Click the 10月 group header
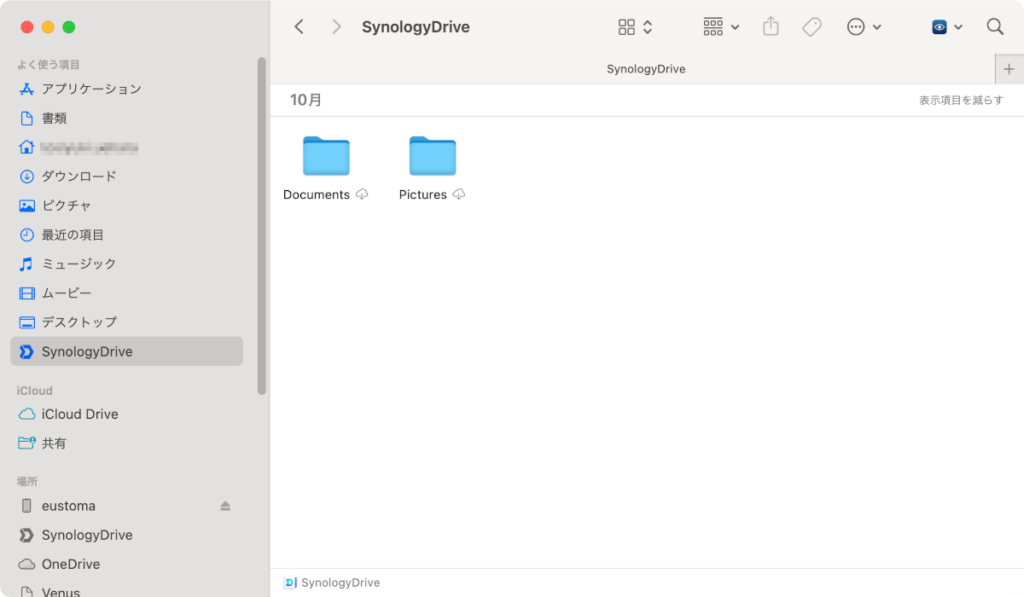The height and width of the screenshot is (597, 1024). pos(306,100)
